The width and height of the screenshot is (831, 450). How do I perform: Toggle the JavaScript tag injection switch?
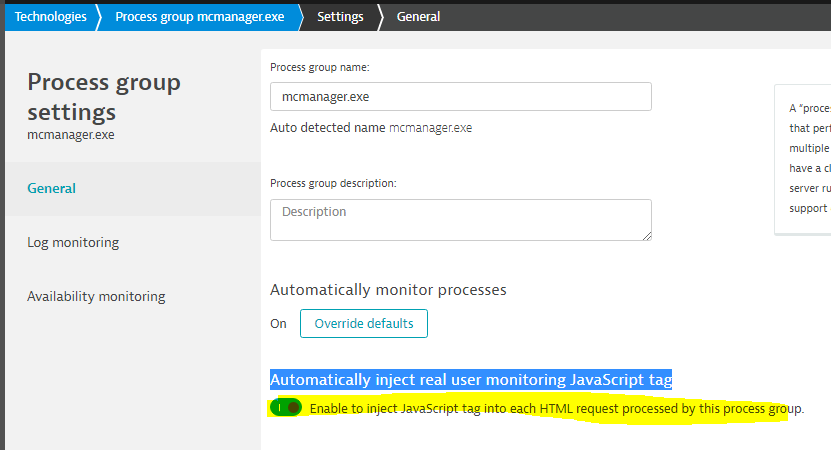point(286,408)
